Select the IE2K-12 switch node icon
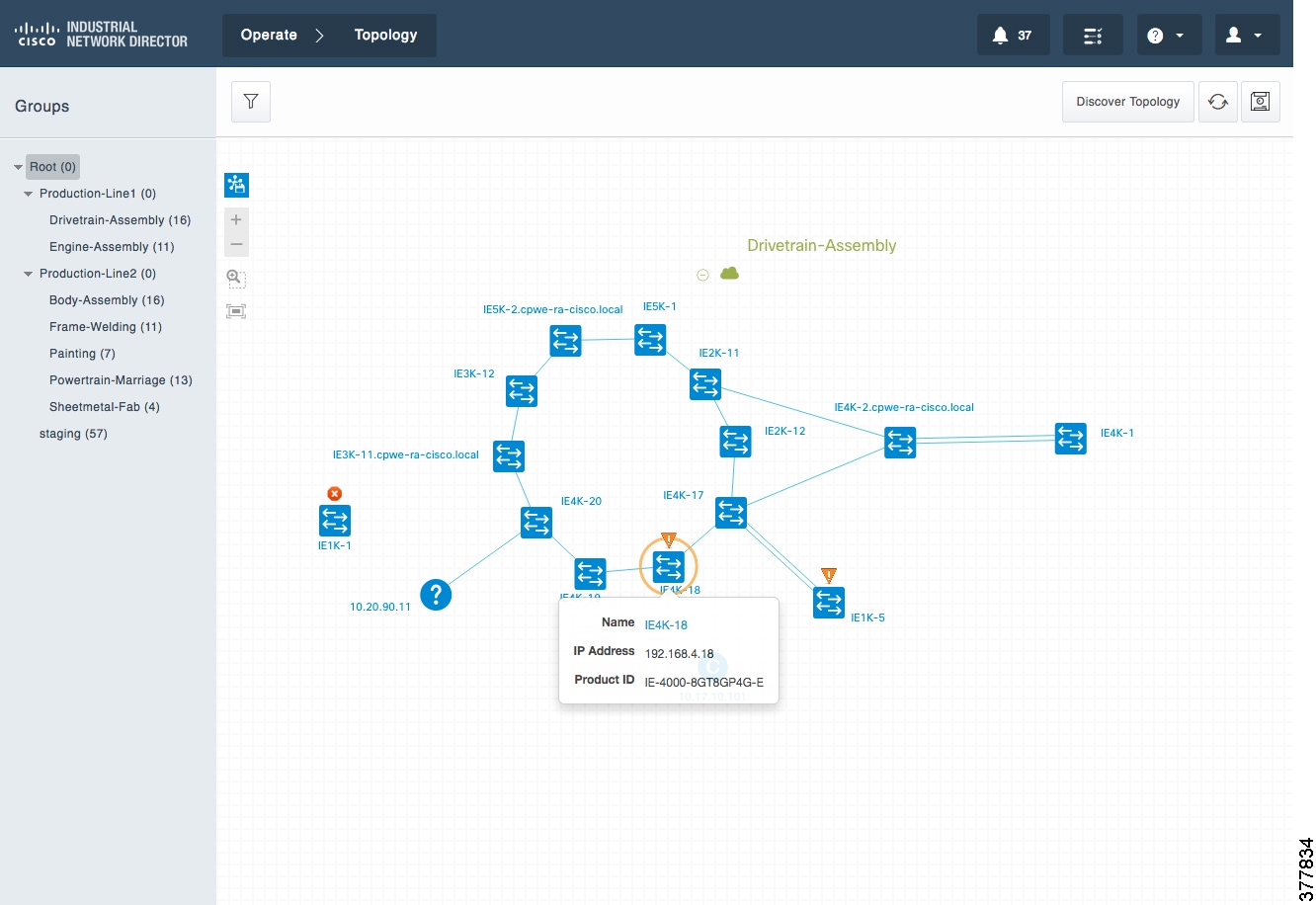Screen dimensions: 1316x905 coord(735,441)
